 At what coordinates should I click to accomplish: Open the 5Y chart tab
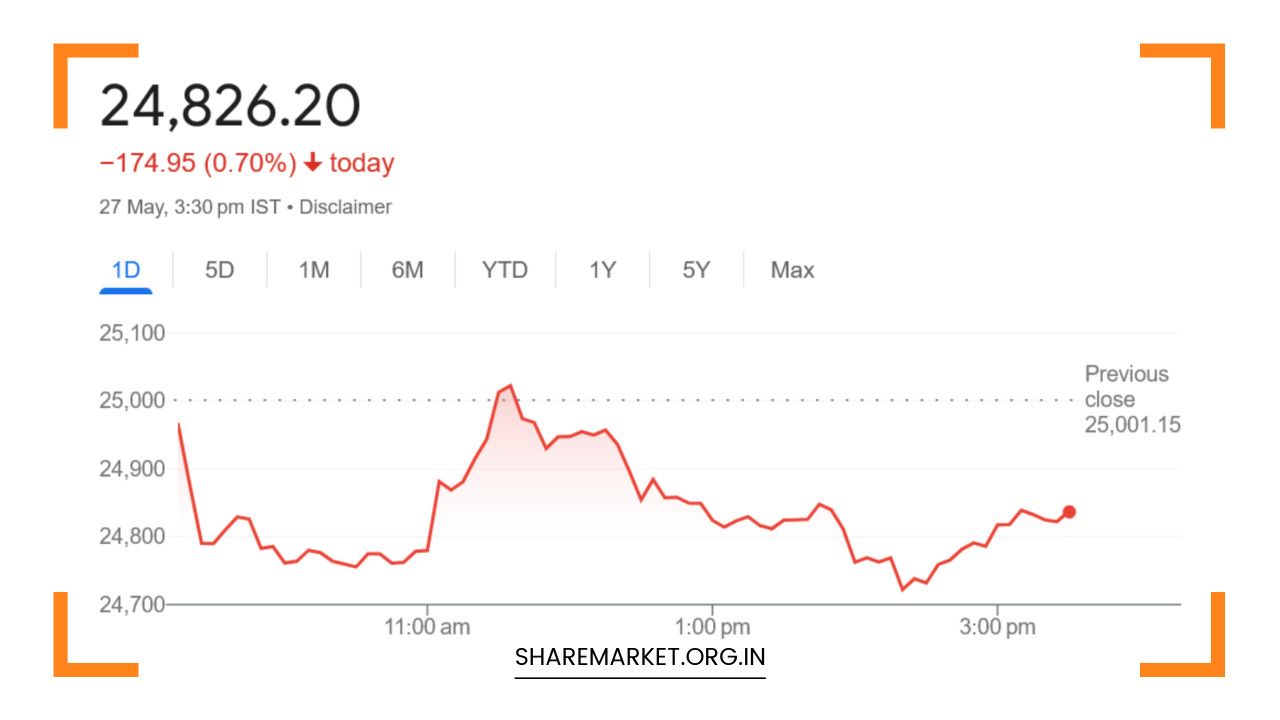696,270
